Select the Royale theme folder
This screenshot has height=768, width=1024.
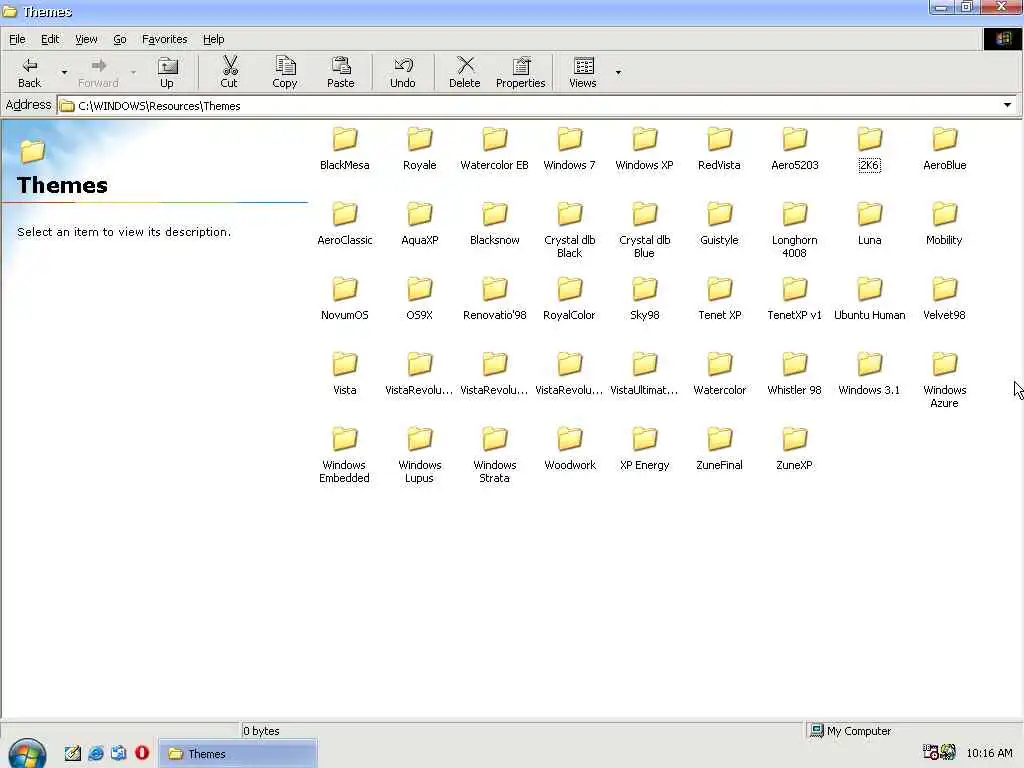pyautogui.click(x=419, y=150)
